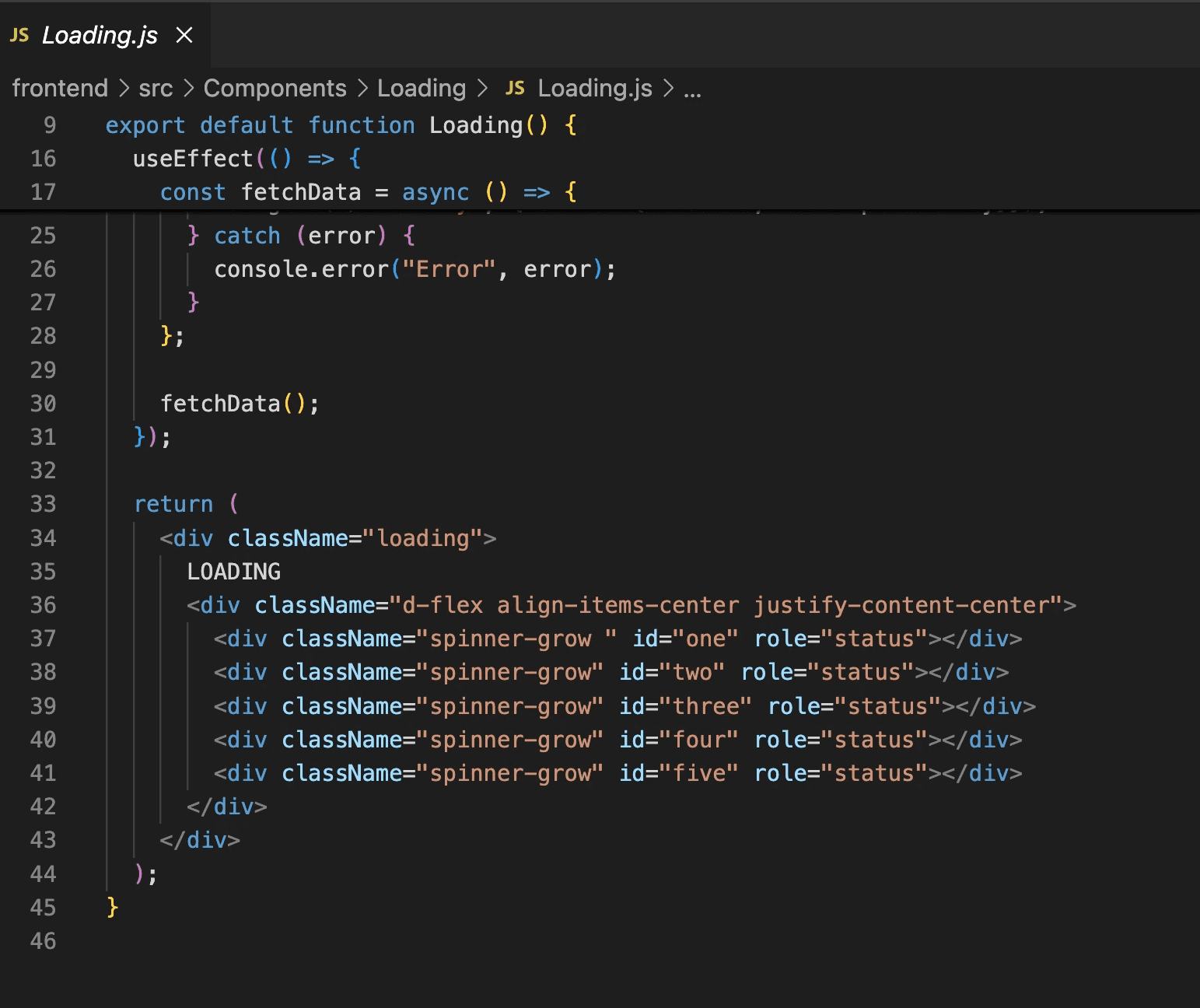Click id="one" attribute on line 37
The height and width of the screenshot is (1008, 1200).
click(685, 639)
